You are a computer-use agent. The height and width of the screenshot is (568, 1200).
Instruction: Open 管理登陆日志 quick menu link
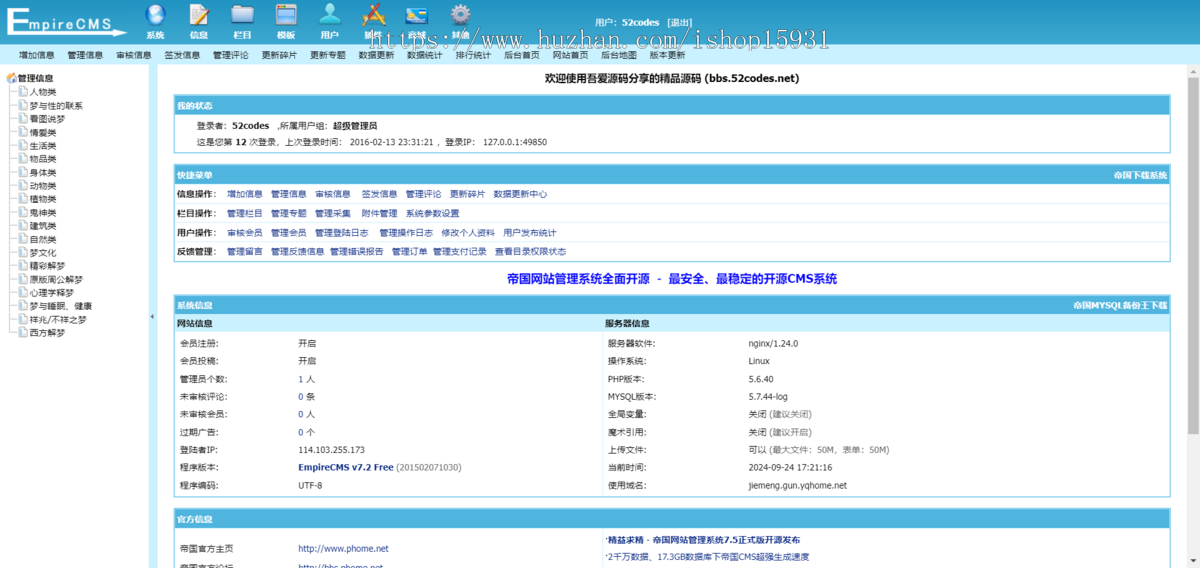[x=342, y=232]
